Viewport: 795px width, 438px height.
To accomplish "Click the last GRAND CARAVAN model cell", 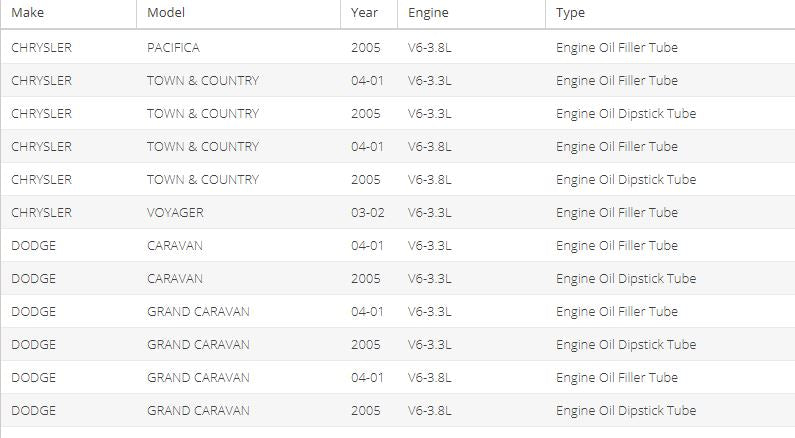I will tap(198, 410).
